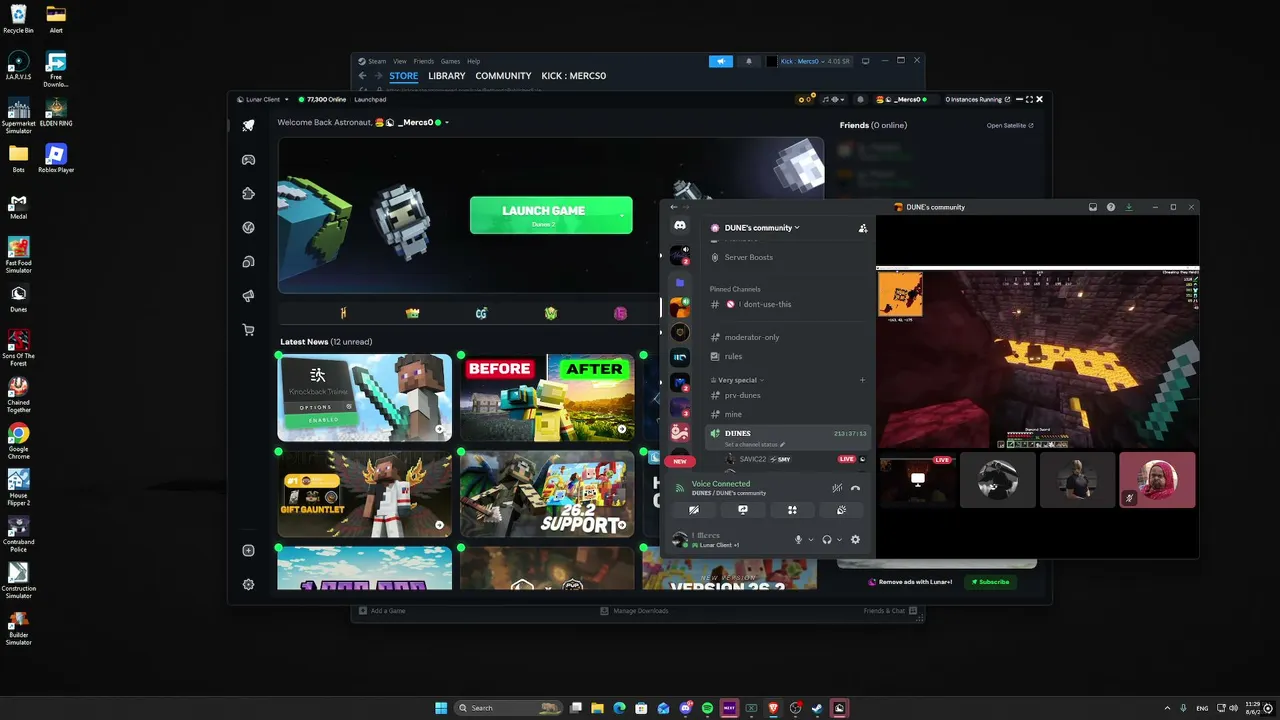Edit the Set a channel status text

coord(755,445)
